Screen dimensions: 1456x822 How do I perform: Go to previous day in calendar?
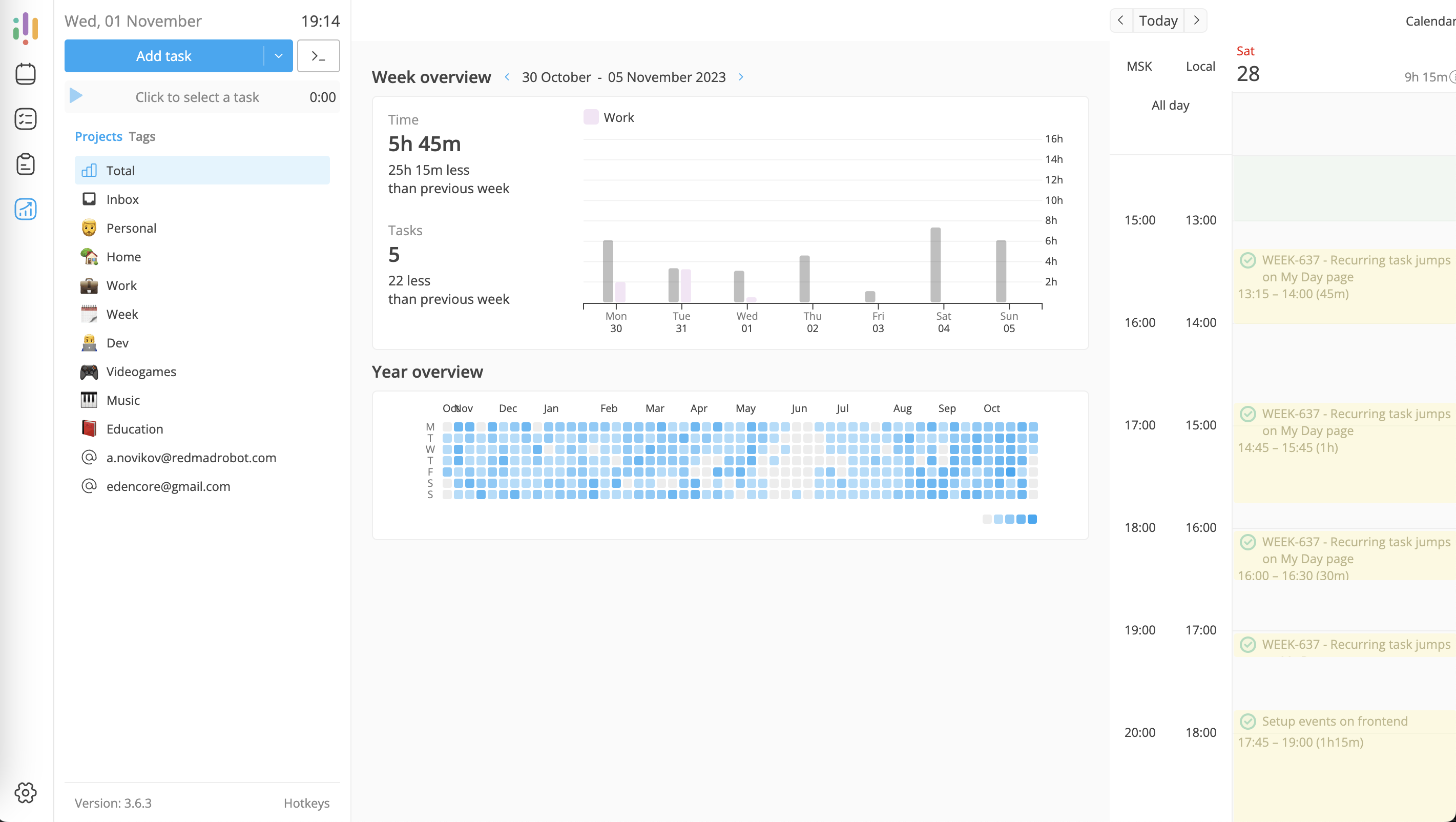[x=1121, y=20]
